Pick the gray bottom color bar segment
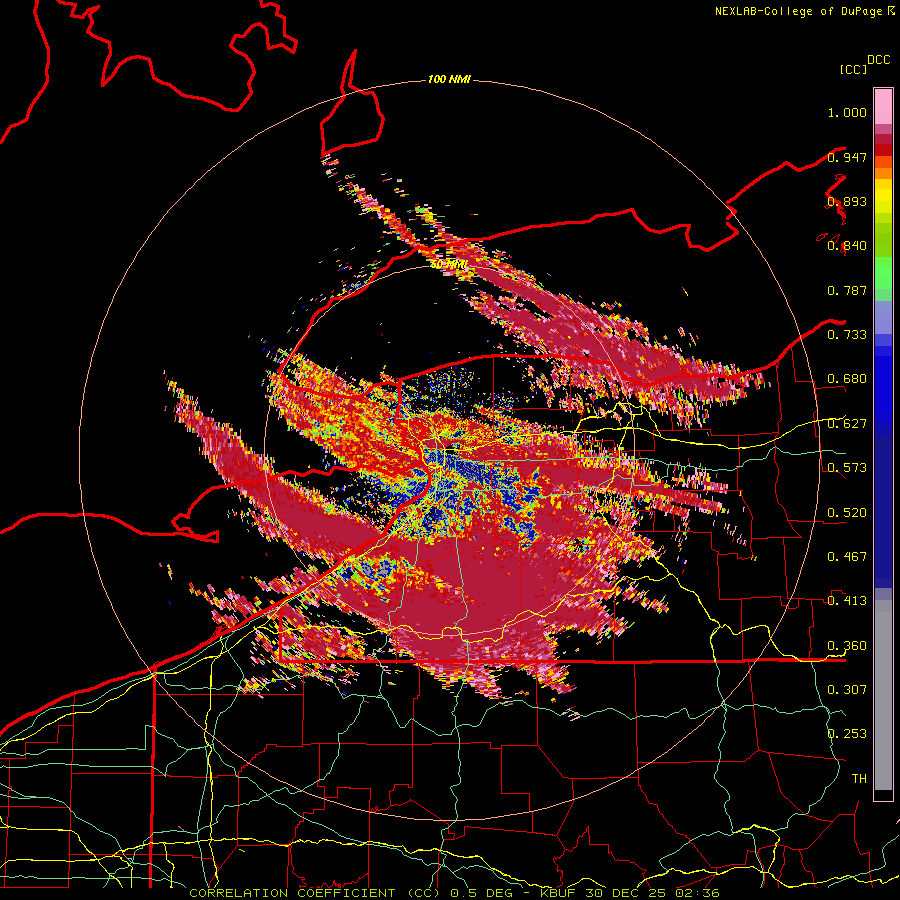Image resolution: width=900 pixels, height=900 pixels. (x=883, y=695)
